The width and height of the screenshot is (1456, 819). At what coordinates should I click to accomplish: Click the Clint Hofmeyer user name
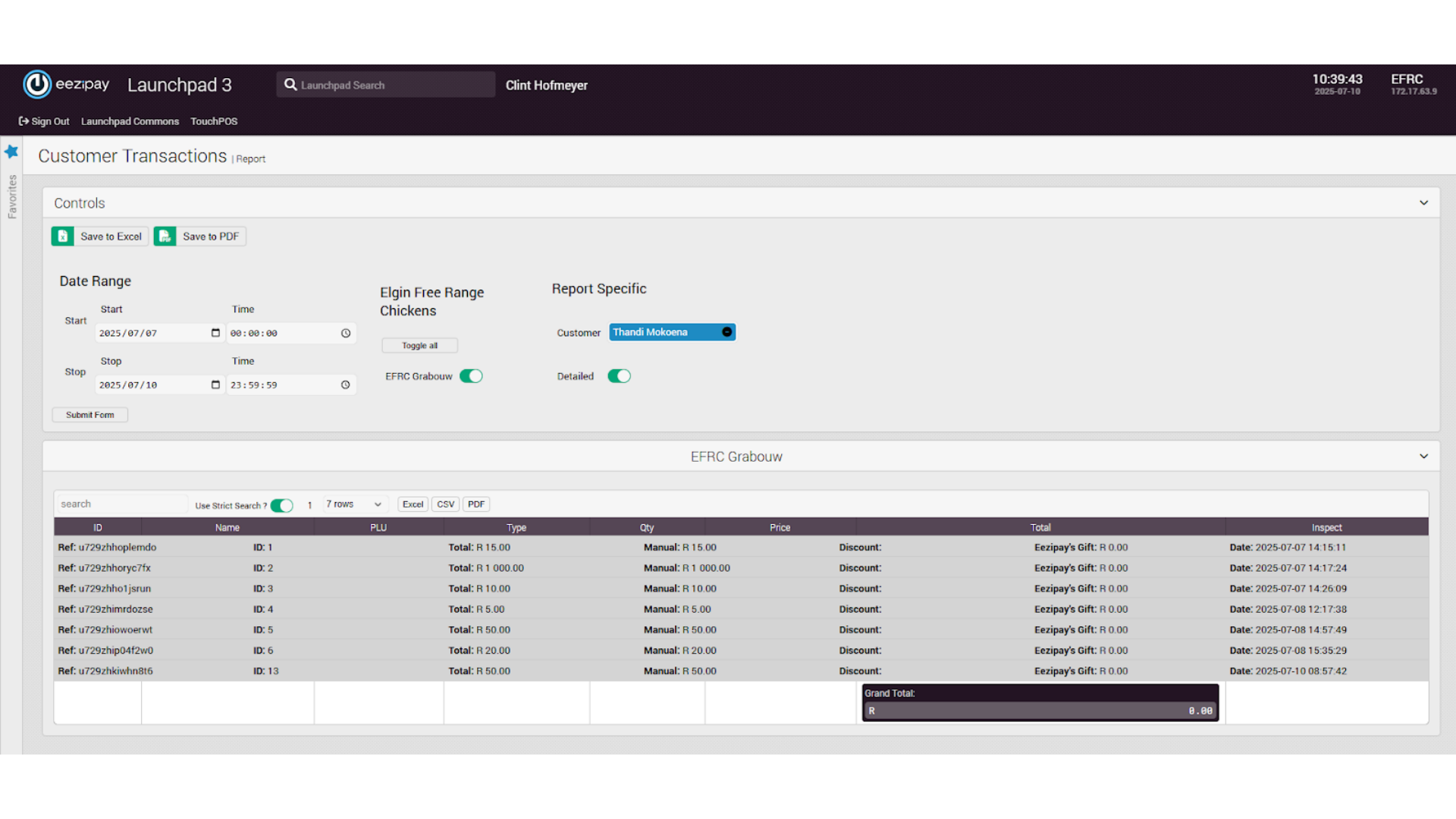547,86
